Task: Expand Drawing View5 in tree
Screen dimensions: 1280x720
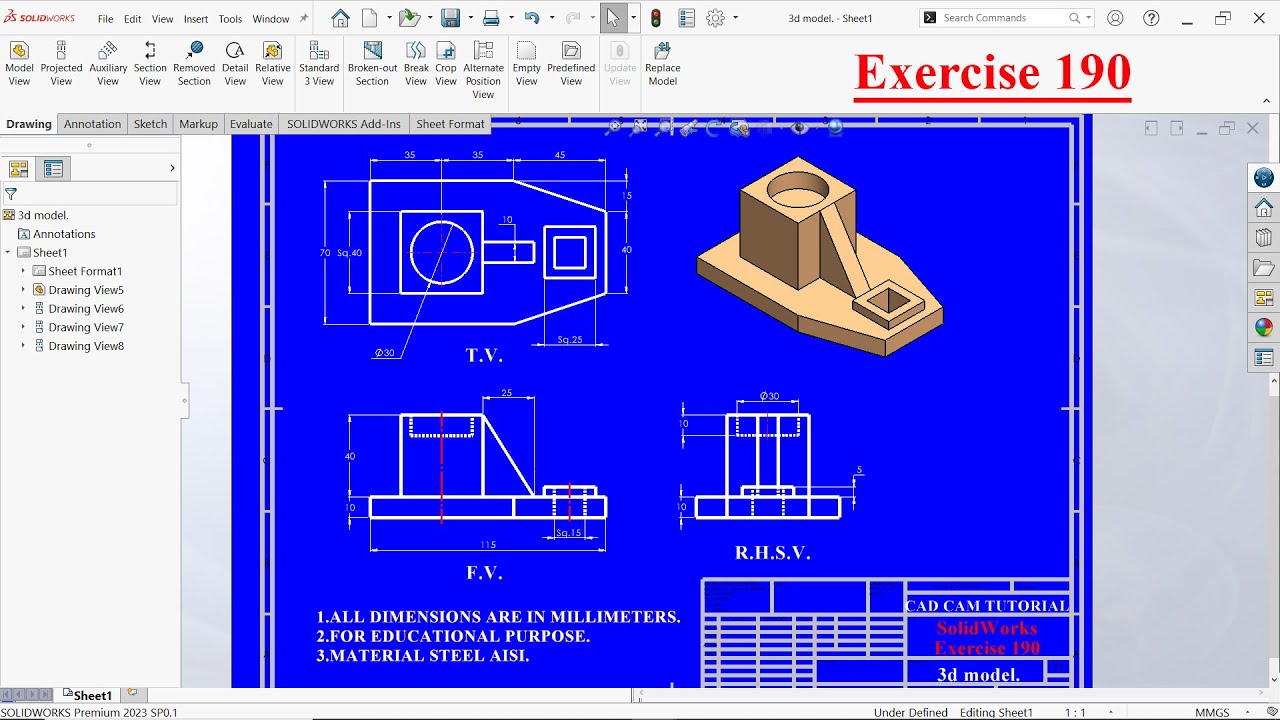Action: coord(23,290)
